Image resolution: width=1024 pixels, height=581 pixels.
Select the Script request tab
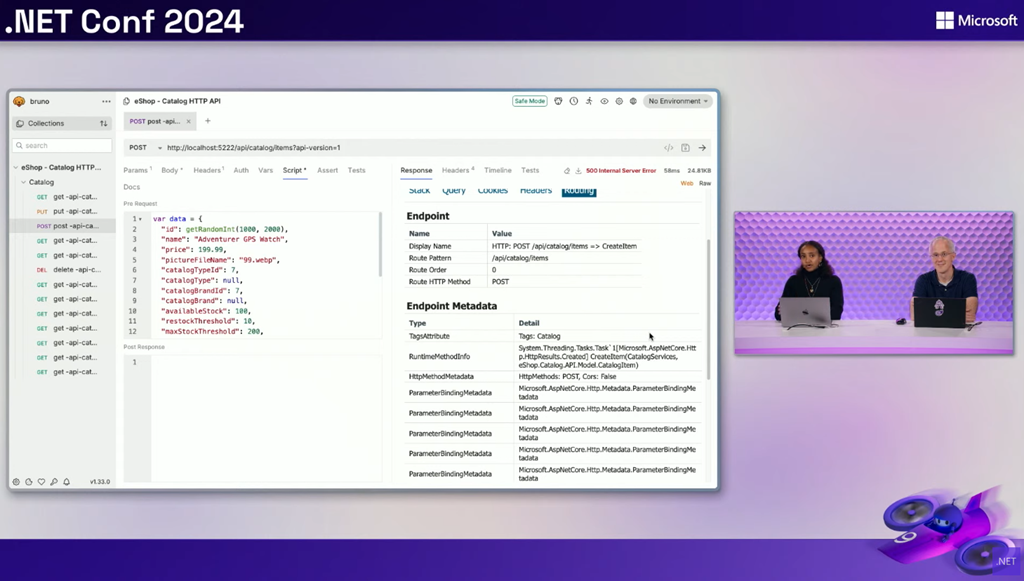pos(295,170)
